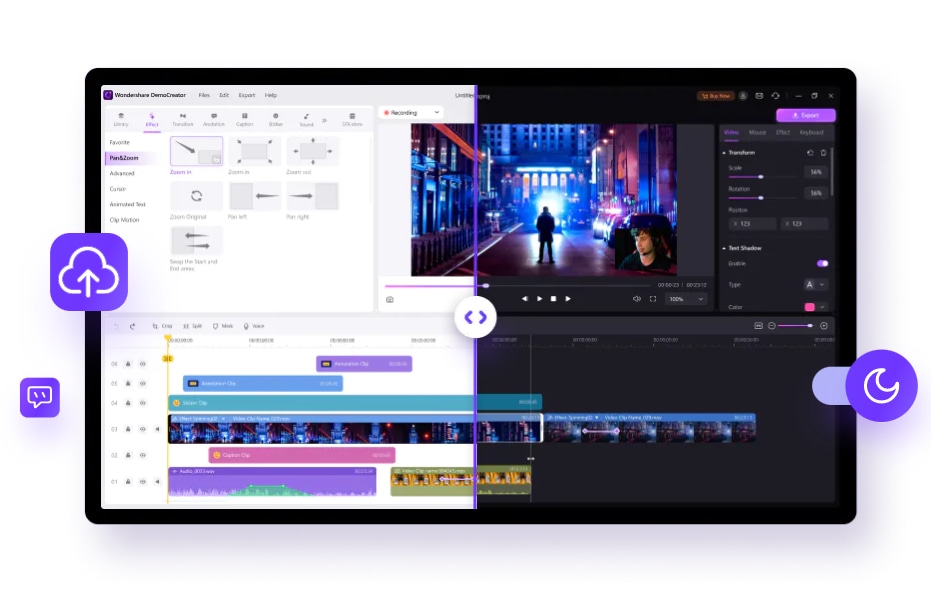Switch to the Mouse tab
The image size is (931, 601).
coord(757,132)
